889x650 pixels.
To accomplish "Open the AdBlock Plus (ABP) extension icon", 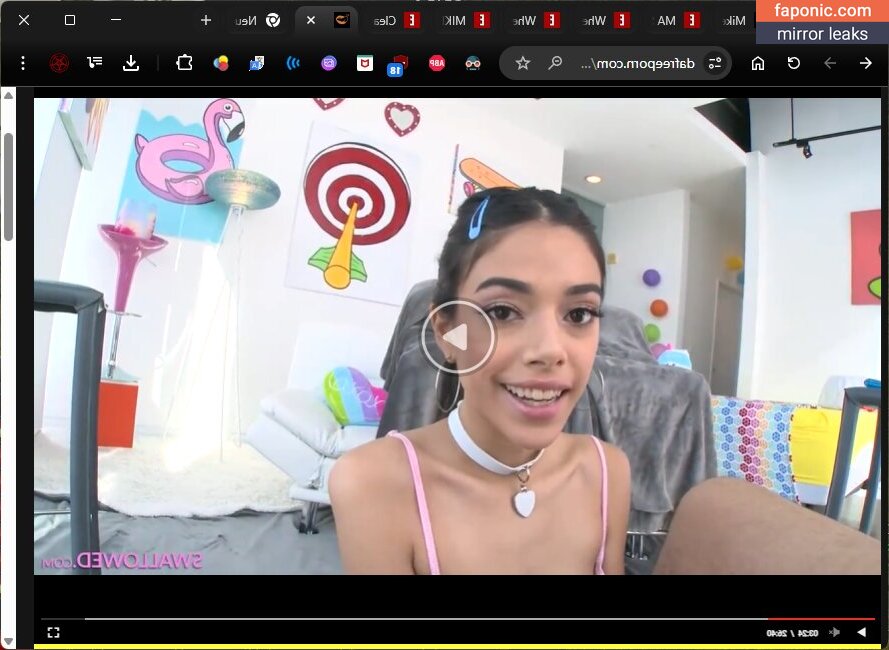I will [x=437, y=63].
